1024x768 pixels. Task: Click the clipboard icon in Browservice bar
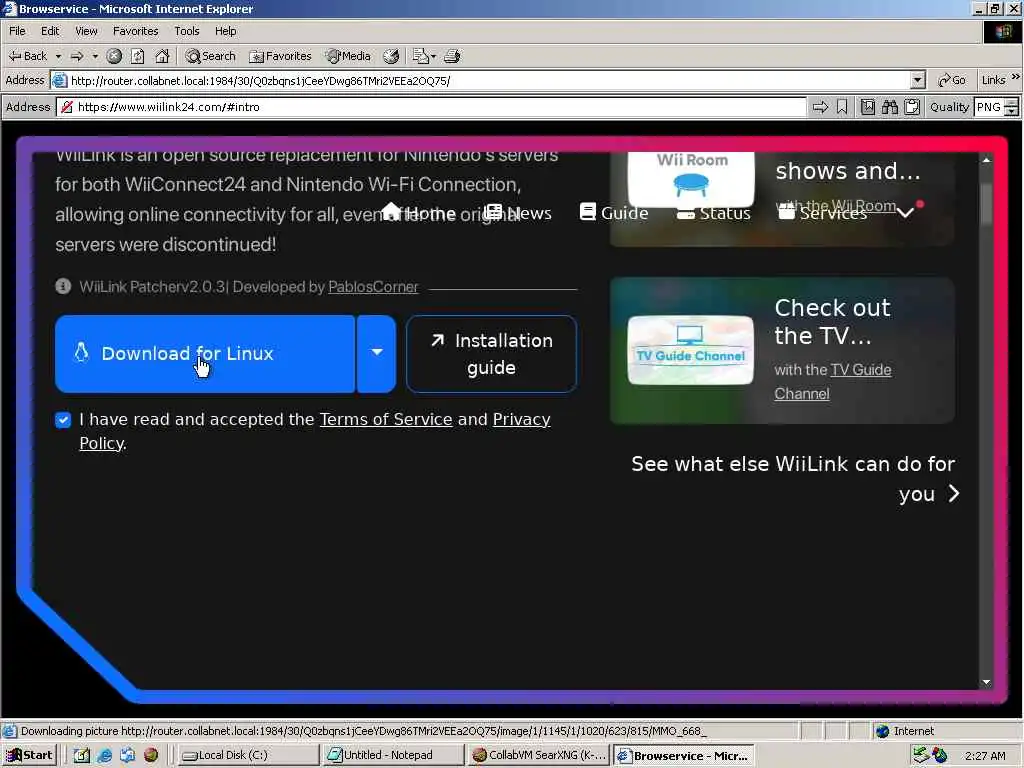[912, 107]
